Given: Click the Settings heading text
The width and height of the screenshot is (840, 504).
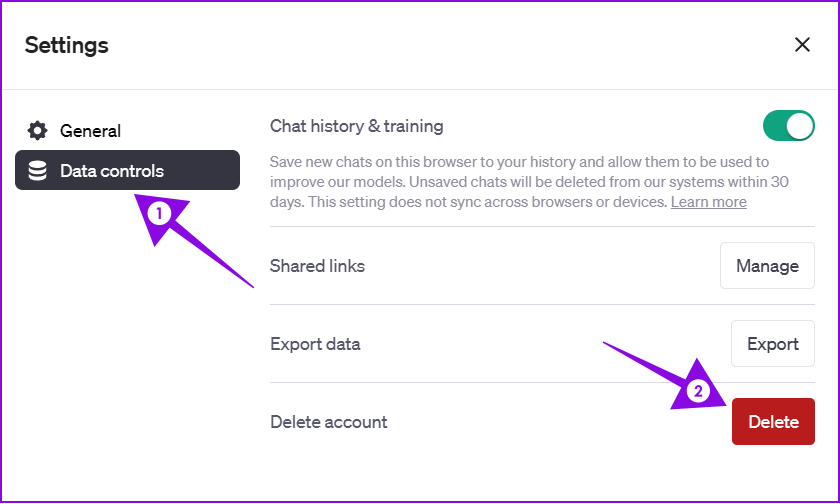Looking at the screenshot, I should [x=66, y=45].
